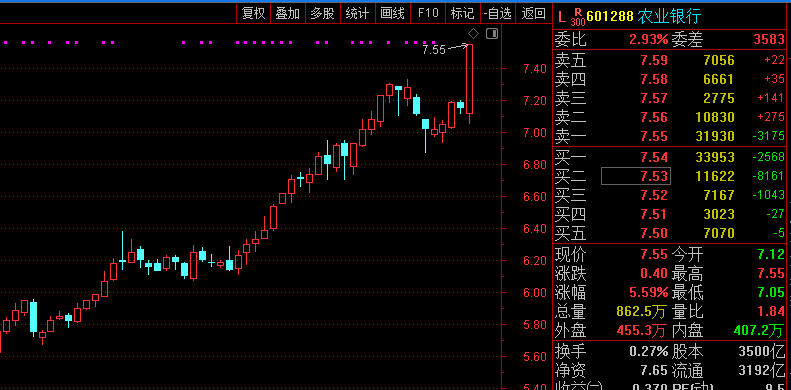Switch to 多股 multi-stock view
Screen dimensions: 791x390
pos(323,14)
